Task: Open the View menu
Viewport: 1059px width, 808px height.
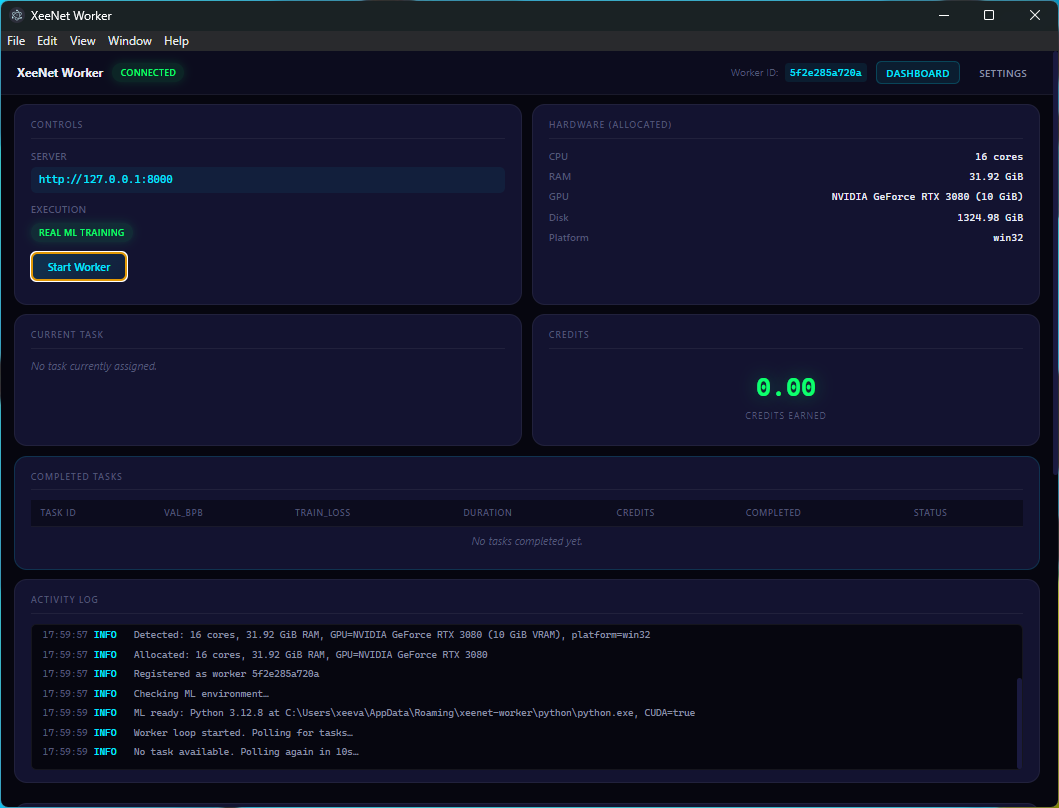Action: [x=82, y=41]
